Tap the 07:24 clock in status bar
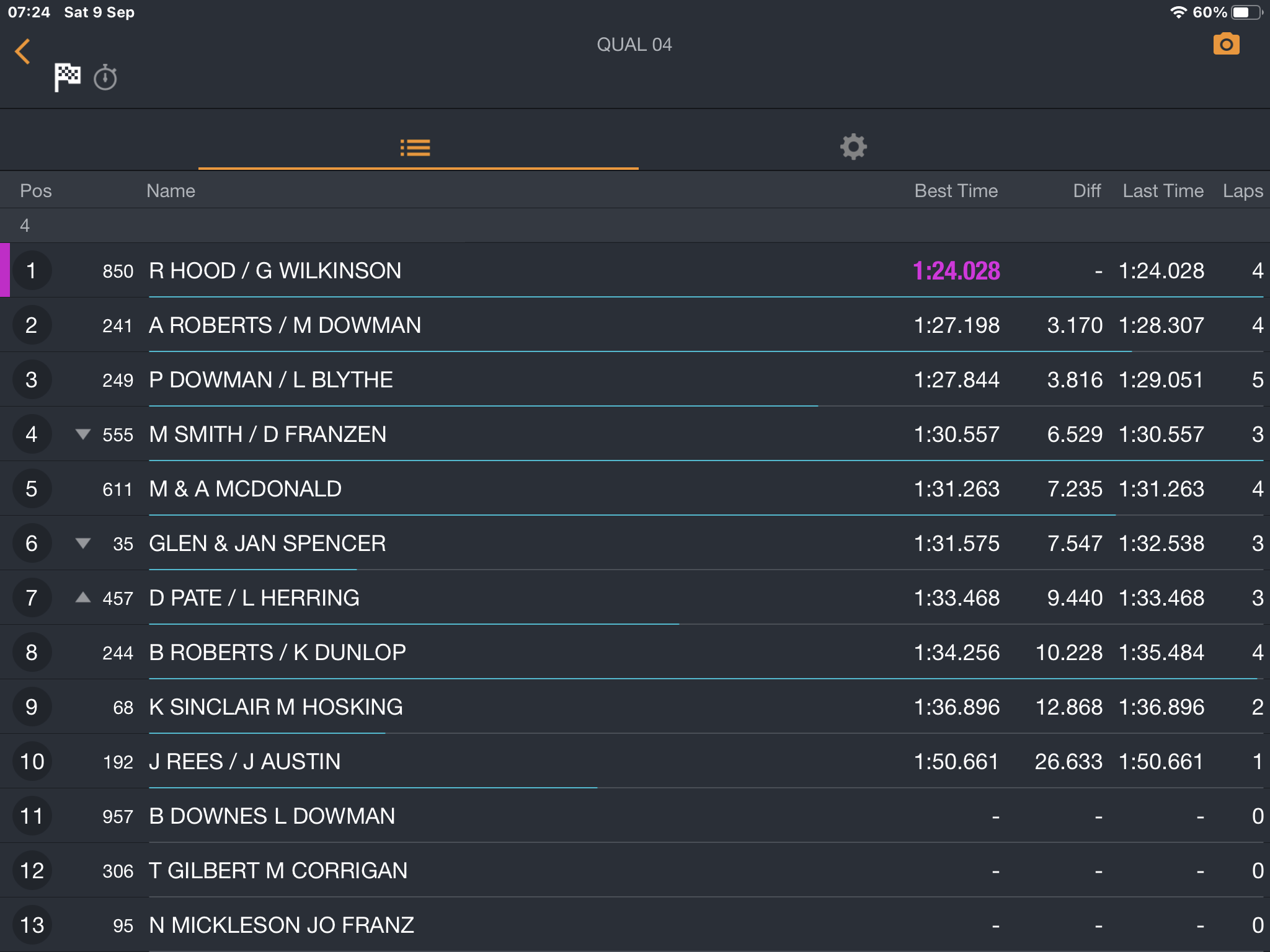Screen dimensions: 1270x952 (x=29, y=12)
